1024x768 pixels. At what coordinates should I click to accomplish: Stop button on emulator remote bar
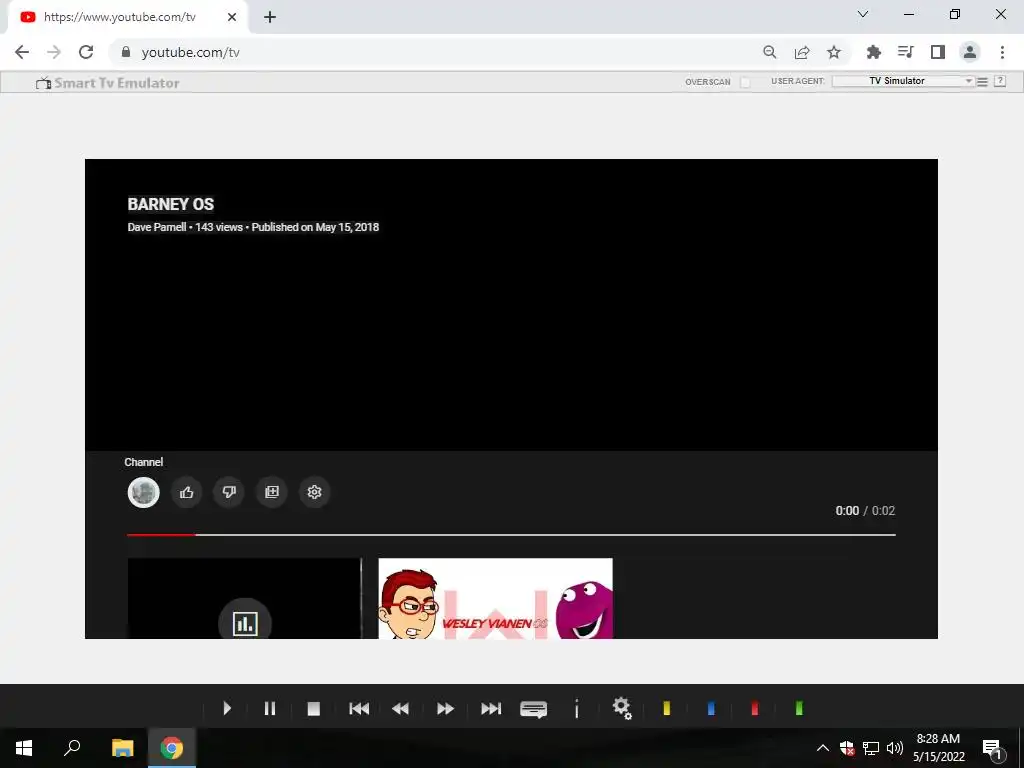[313, 709]
